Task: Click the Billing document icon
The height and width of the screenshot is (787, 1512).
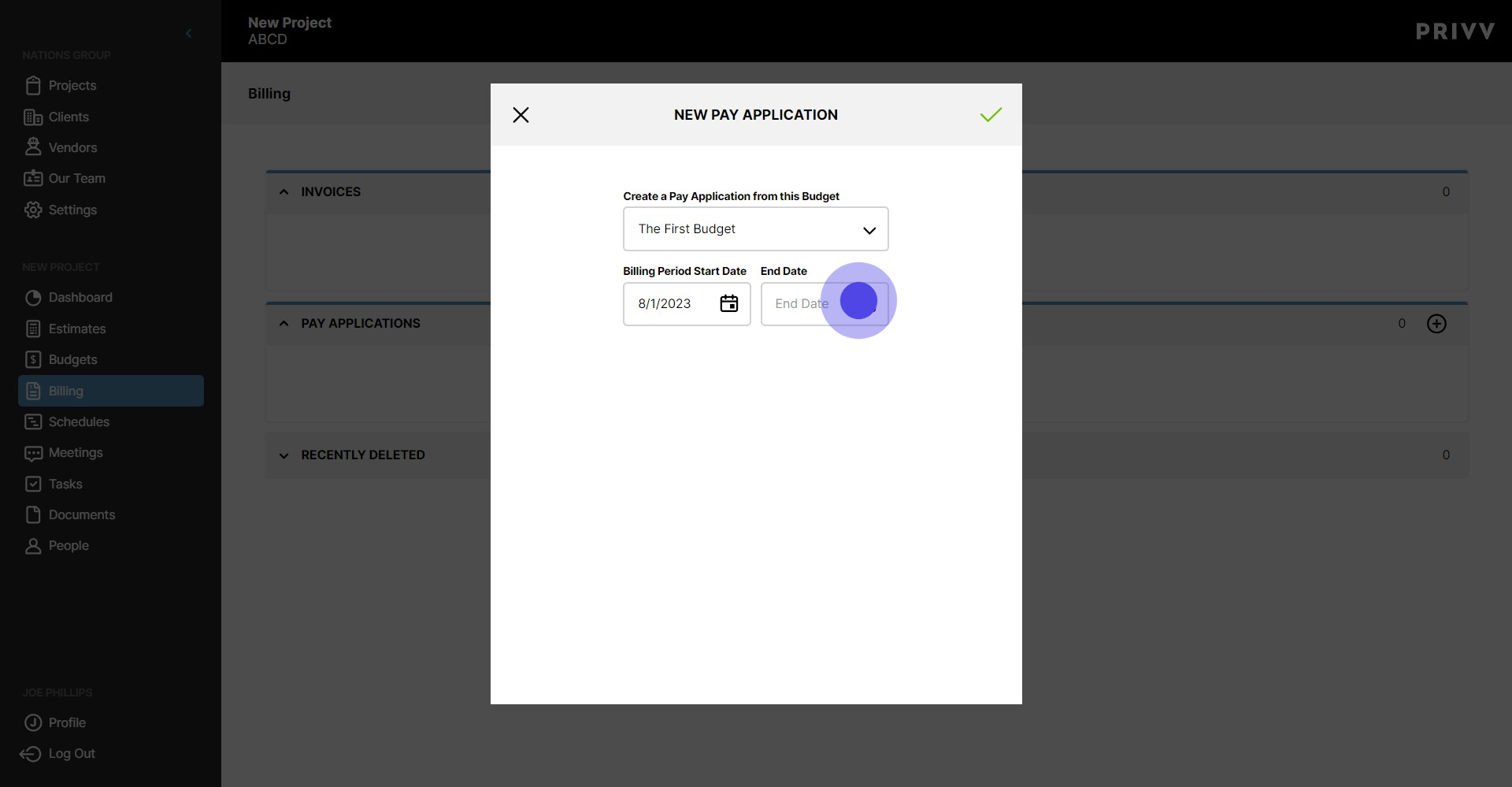Action: point(33,391)
